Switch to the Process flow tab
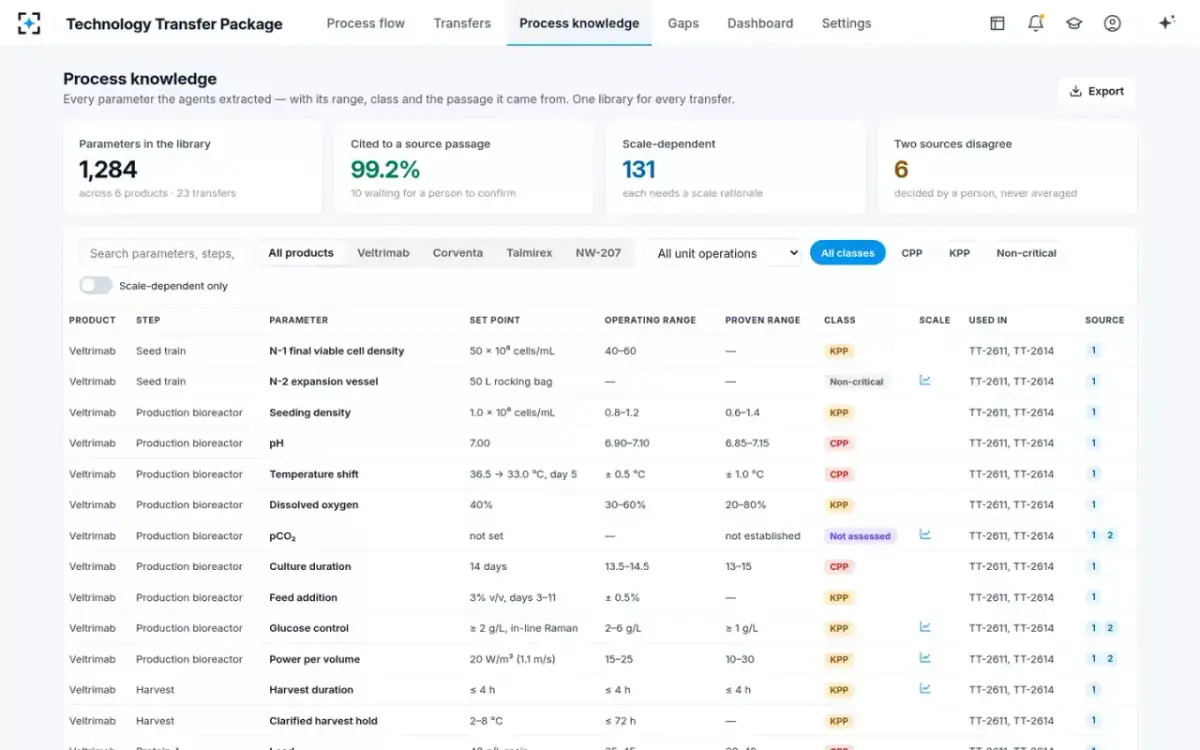This screenshot has width=1200, height=750. coord(366,23)
